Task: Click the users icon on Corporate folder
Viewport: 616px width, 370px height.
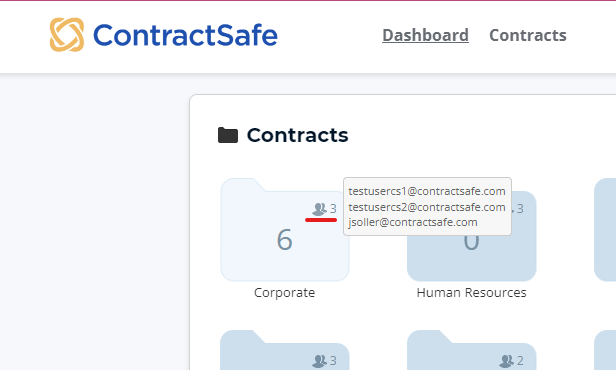Action: (319, 209)
